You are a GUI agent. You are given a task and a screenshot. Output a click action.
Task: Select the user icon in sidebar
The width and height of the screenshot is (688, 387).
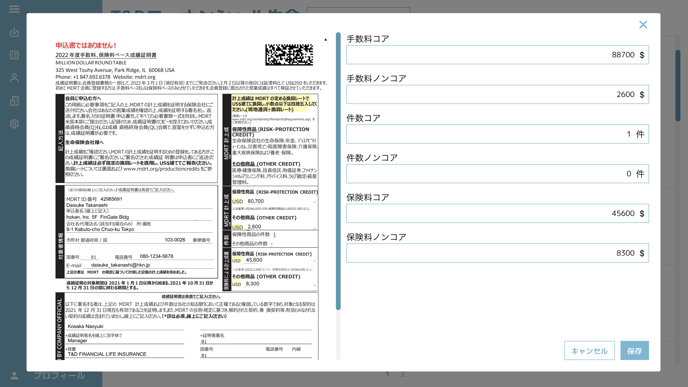tap(14, 78)
